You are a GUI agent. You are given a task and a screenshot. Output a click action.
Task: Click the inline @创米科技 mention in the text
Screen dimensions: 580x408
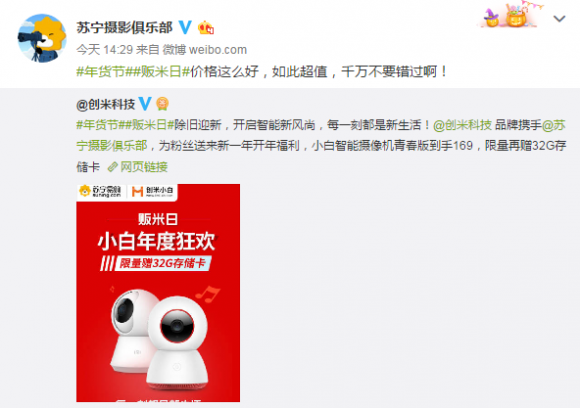pyautogui.click(x=462, y=125)
